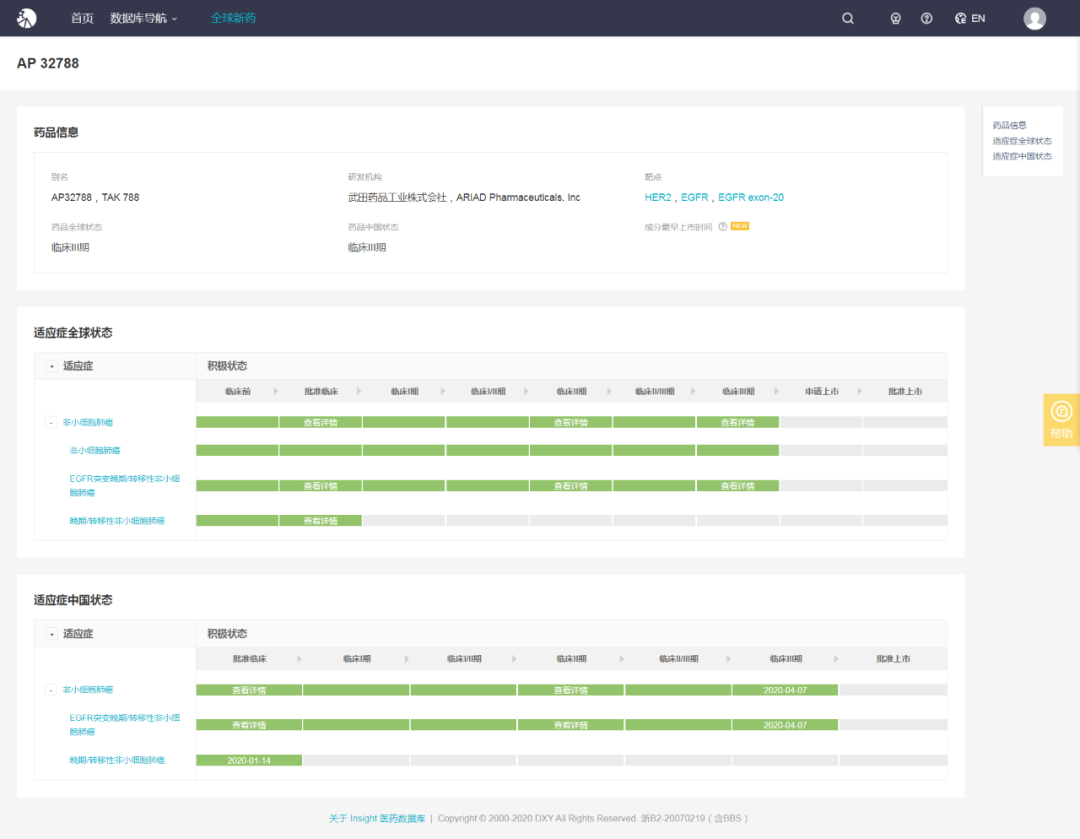The width and height of the screenshot is (1080, 839).
Task: Click 查看详情 under 批准临床 in global EGFR突变 row
Action: click(x=320, y=486)
